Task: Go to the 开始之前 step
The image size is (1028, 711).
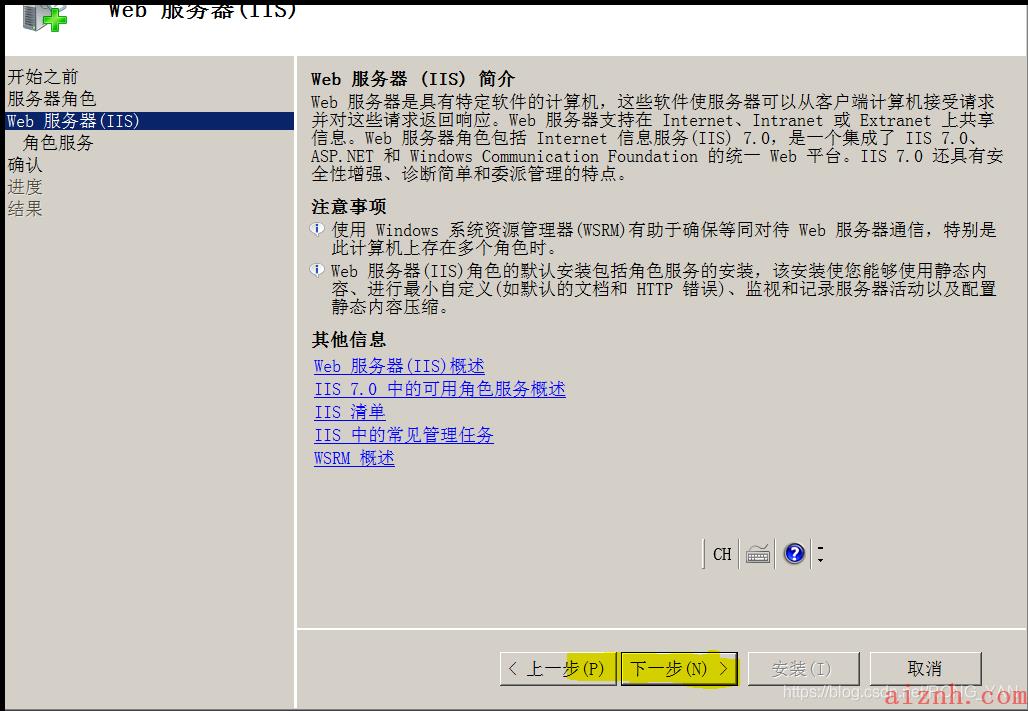Action: coord(43,77)
